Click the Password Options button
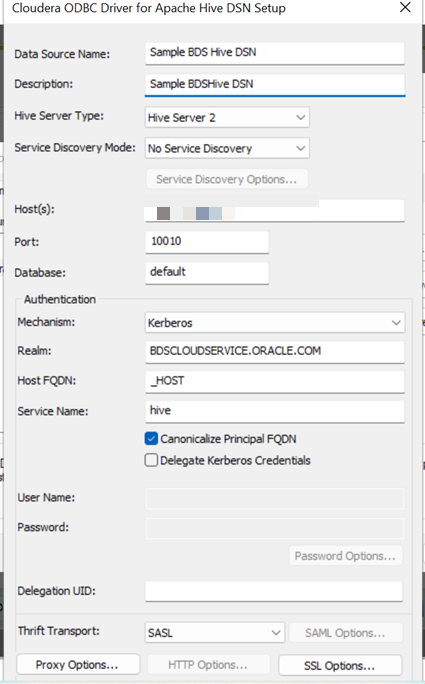This screenshot has height=684, width=425. coord(346,556)
